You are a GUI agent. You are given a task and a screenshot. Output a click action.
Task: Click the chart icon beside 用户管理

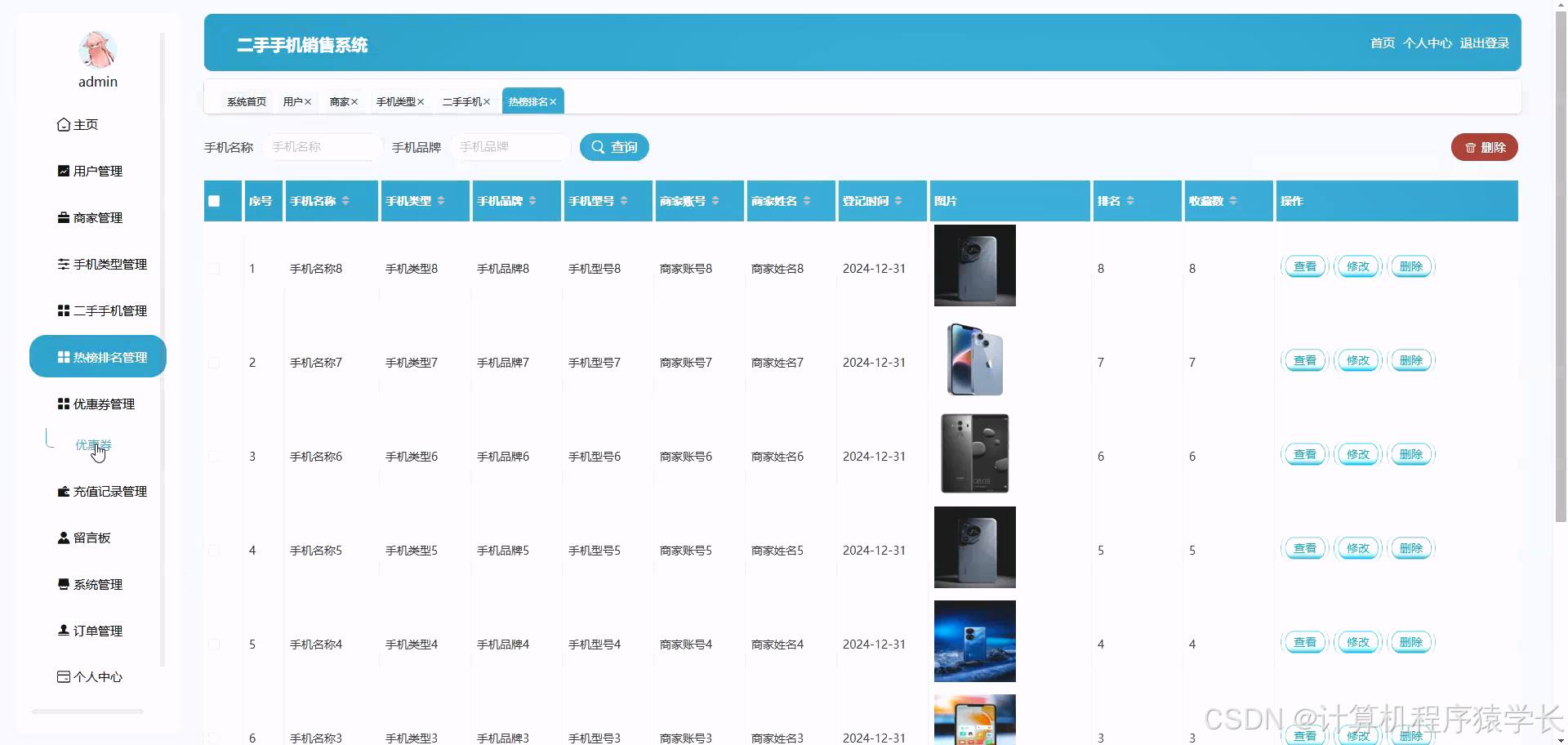click(64, 171)
